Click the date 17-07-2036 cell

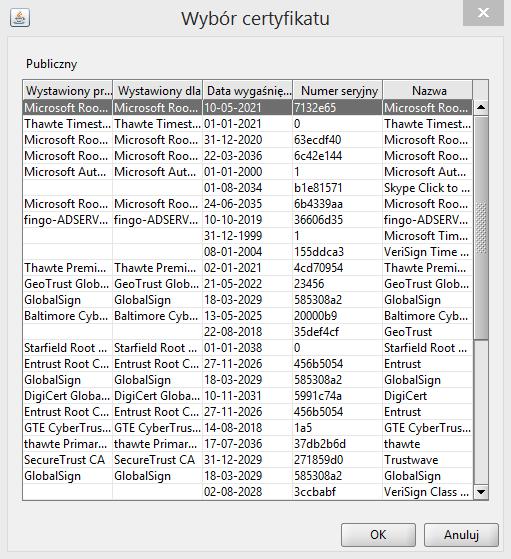coord(247,444)
